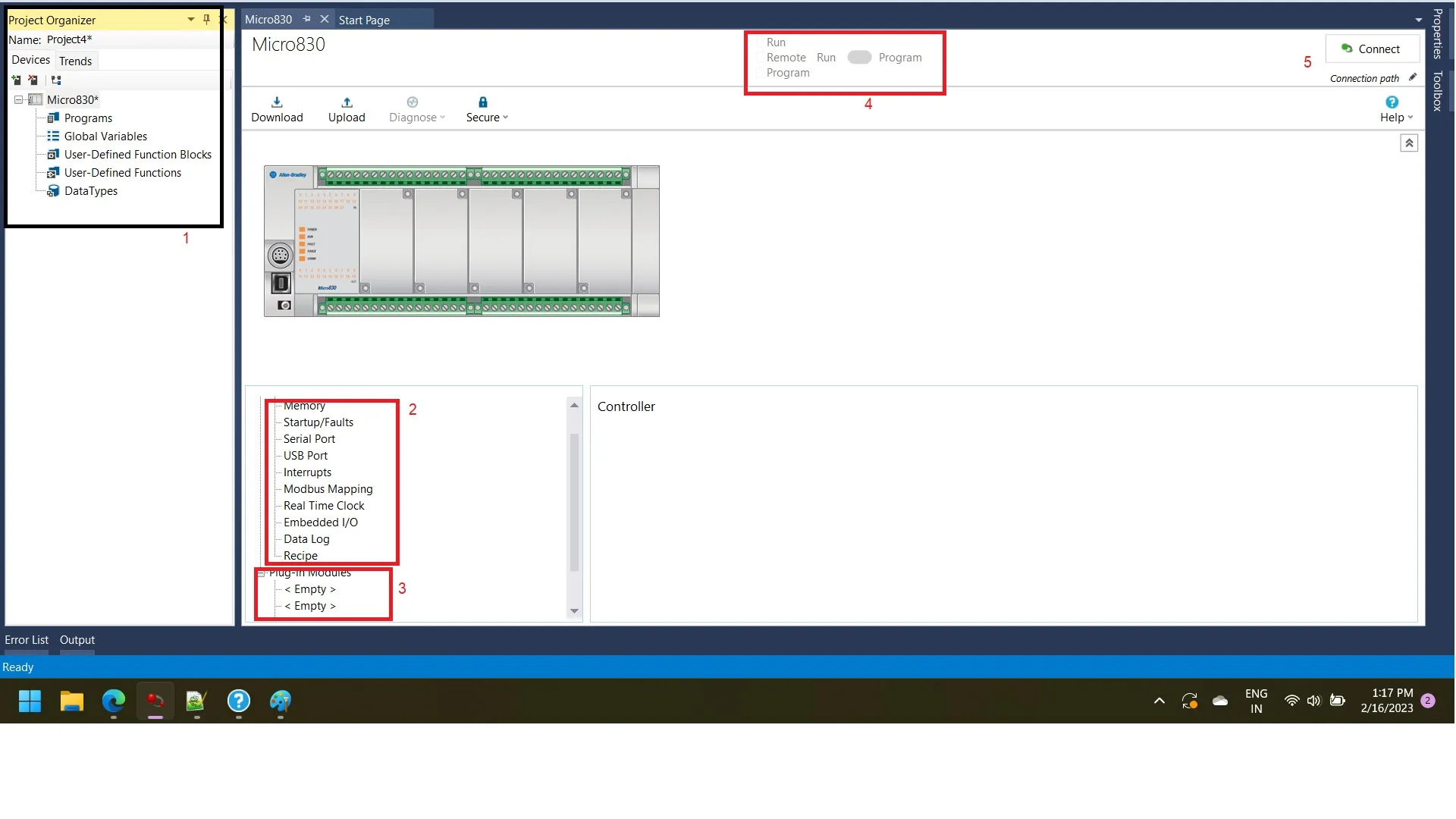This screenshot has width=1456, height=819.
Task: Select the Program radio button
Action: pos(761,73)
